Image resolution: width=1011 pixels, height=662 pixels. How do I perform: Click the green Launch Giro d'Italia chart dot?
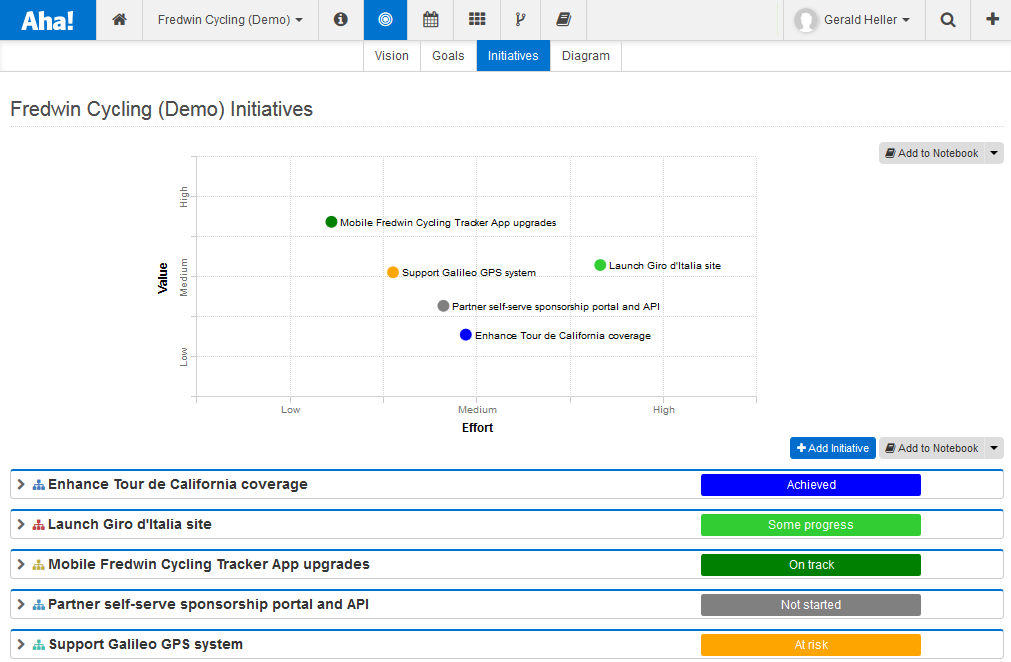click(x=600, y=265)
